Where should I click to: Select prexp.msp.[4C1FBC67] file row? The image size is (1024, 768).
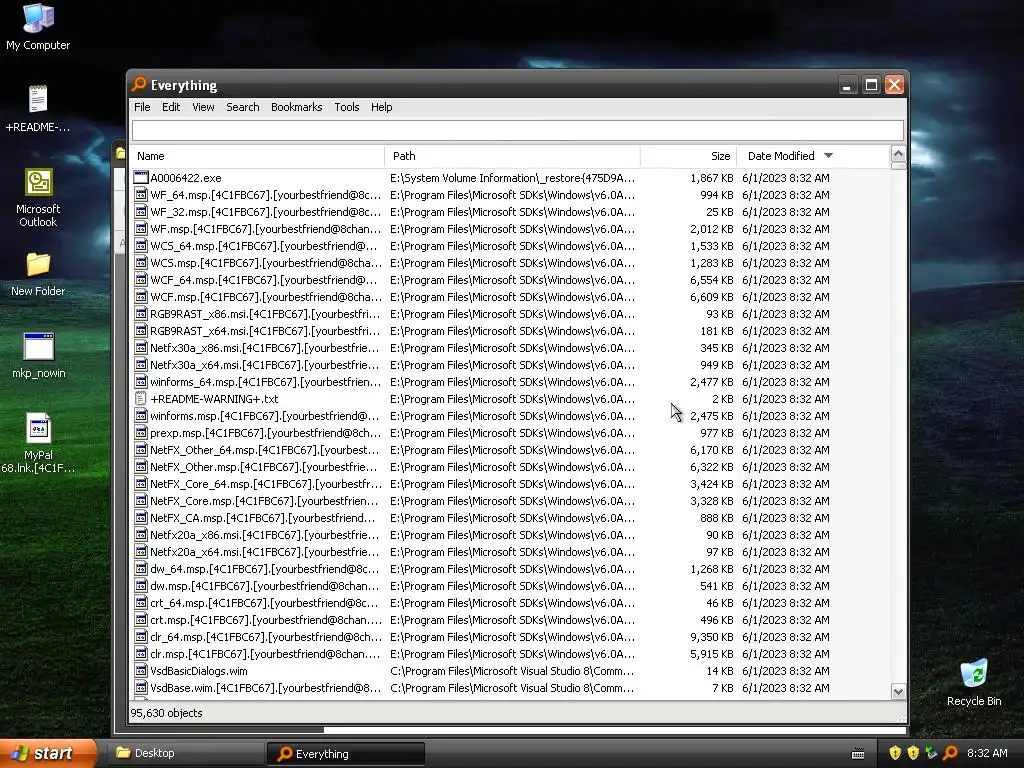point(511,432)
